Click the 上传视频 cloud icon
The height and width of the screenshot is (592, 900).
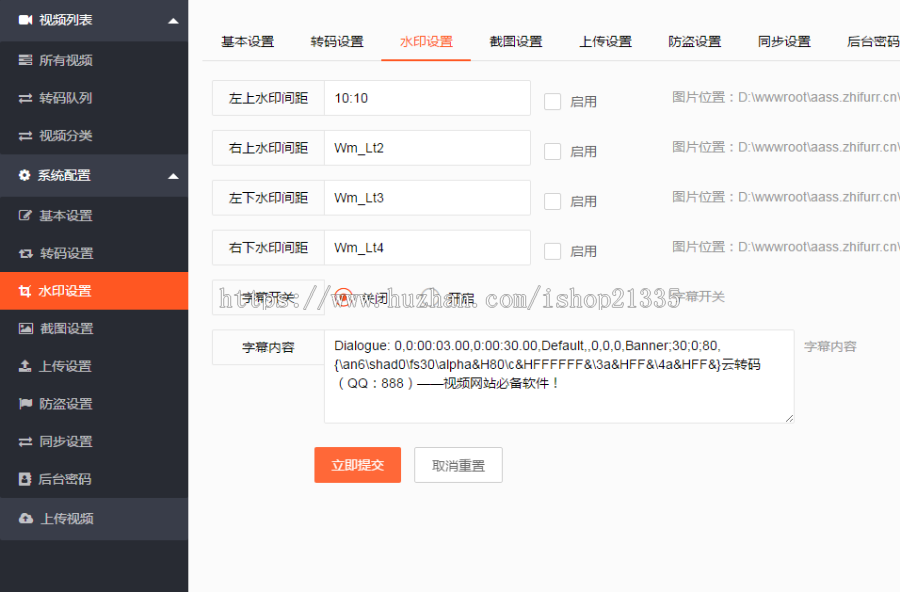pyautogui.click(x=25, y=519)
